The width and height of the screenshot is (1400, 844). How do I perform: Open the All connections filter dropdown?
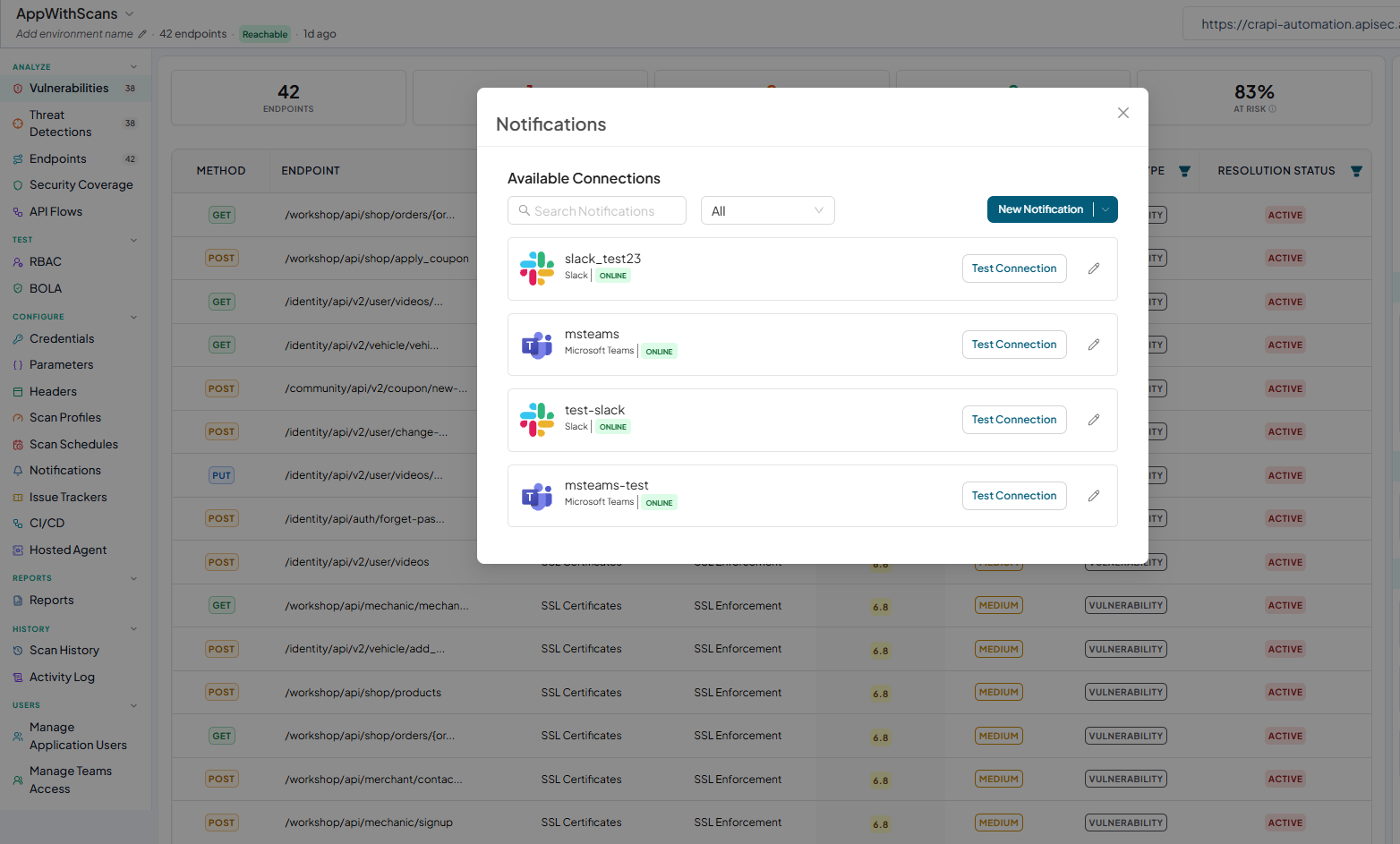pos(768,210)
